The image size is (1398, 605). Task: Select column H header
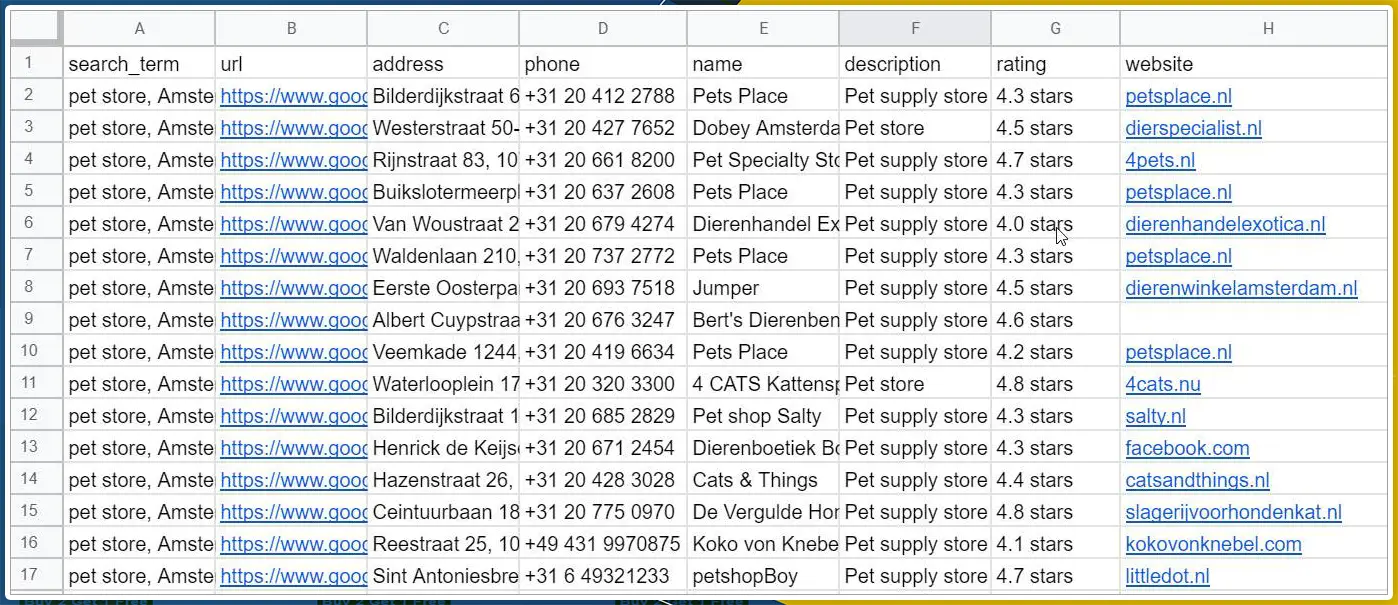click(x=1267, y=29)
